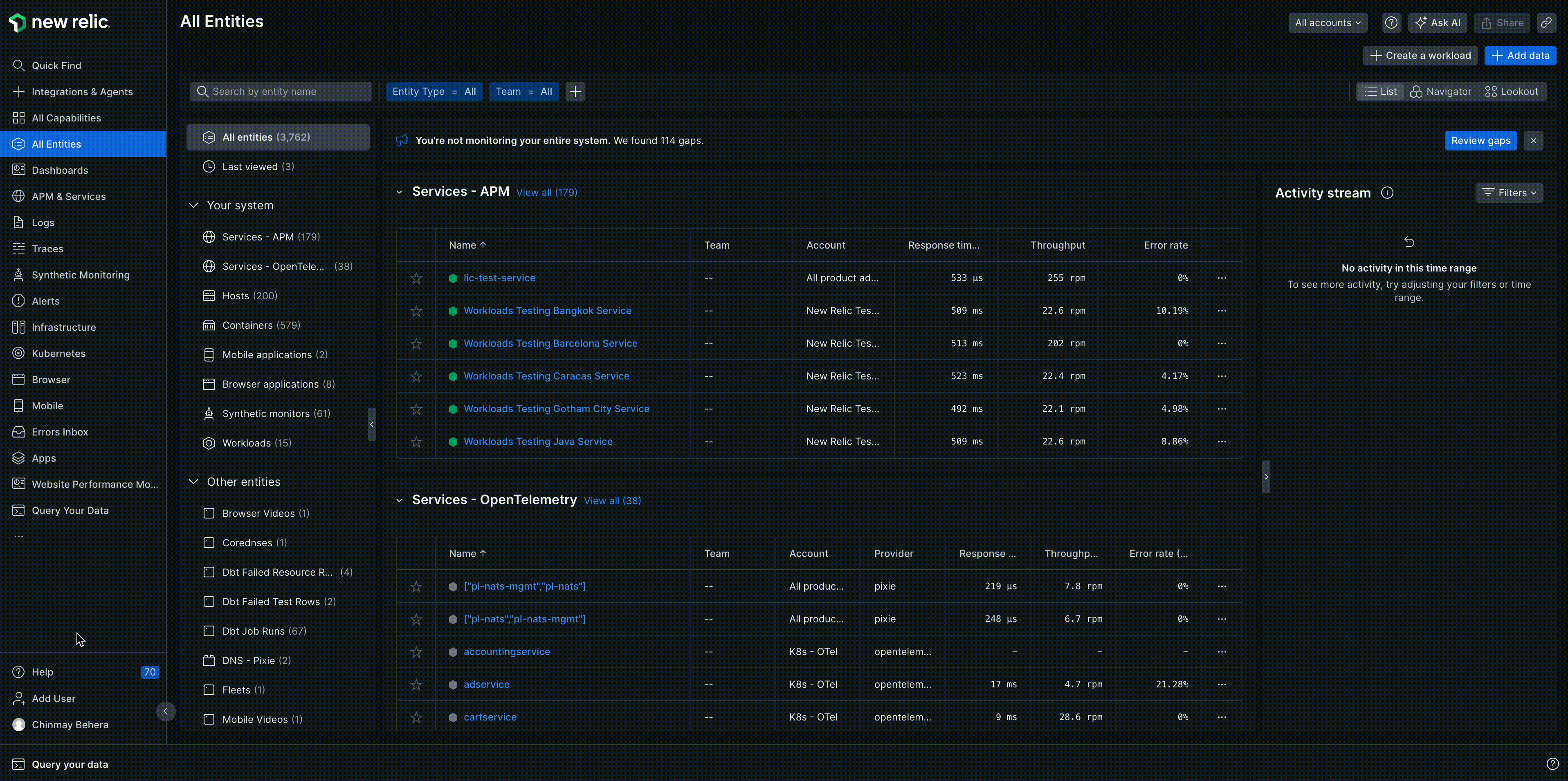Image resolution: width=1568 pixels, height=781 pixels.
Task: Select the Ask AI button
Action: click(1438, 22)
